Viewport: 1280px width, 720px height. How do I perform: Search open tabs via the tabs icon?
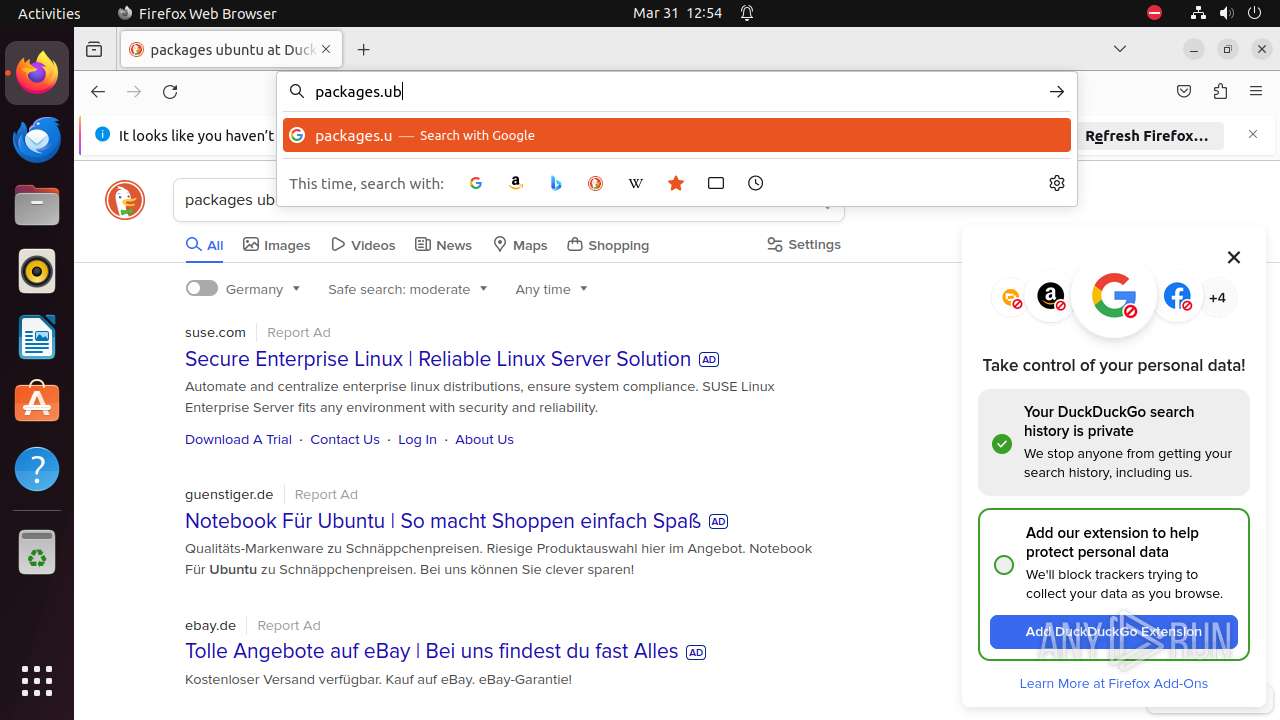[716, 183]
